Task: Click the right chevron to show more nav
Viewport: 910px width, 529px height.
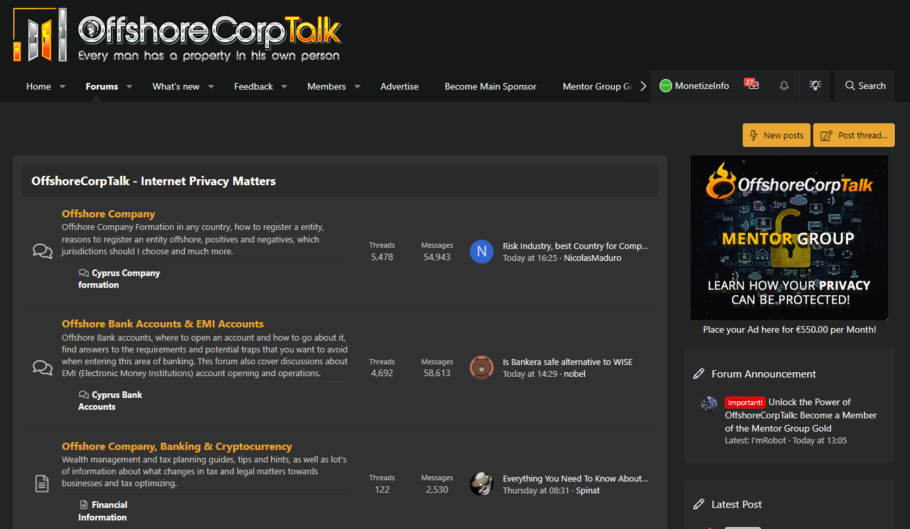Action: 643,86
